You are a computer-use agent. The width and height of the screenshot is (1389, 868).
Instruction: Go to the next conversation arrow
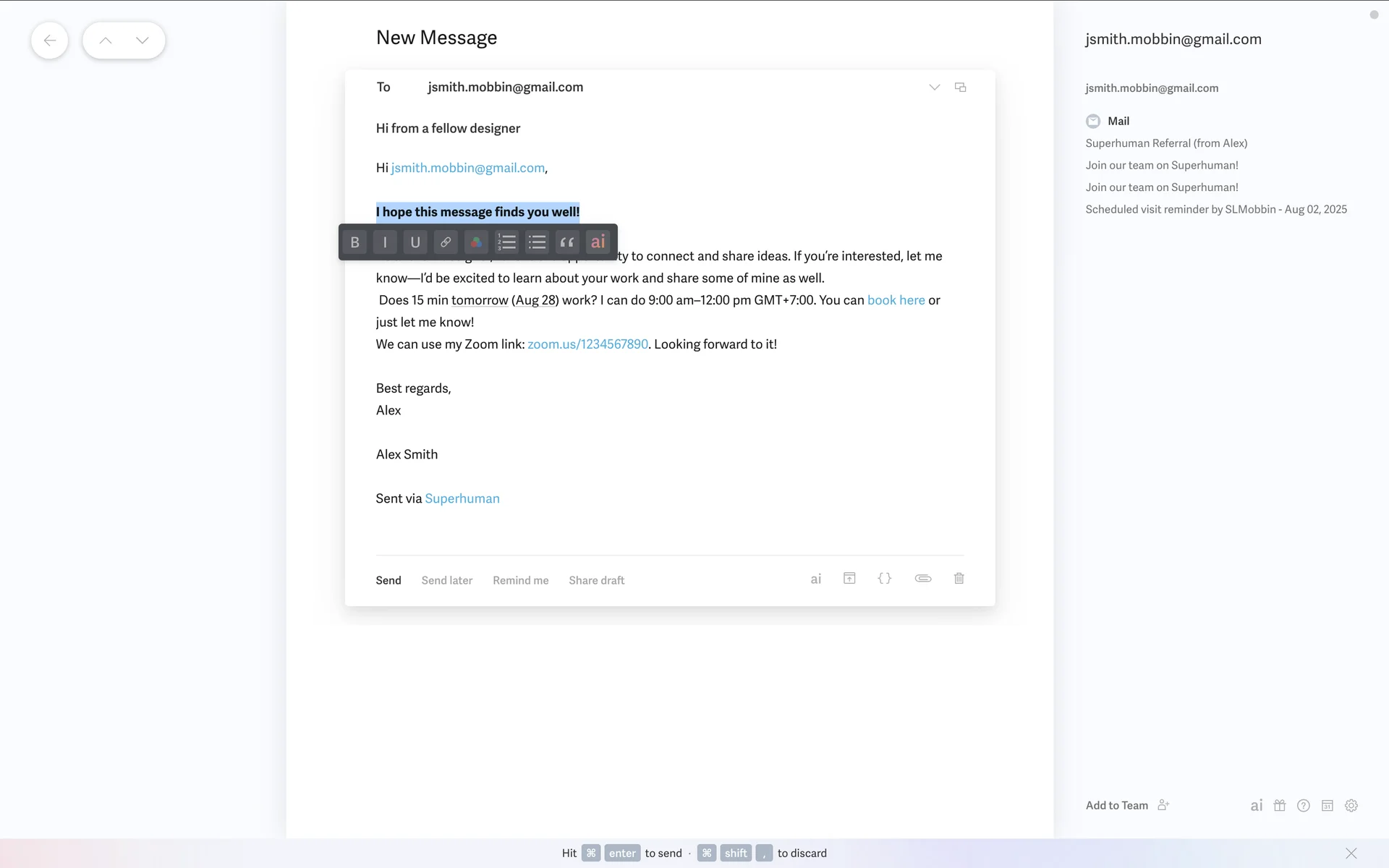click(x=143, y=41)
